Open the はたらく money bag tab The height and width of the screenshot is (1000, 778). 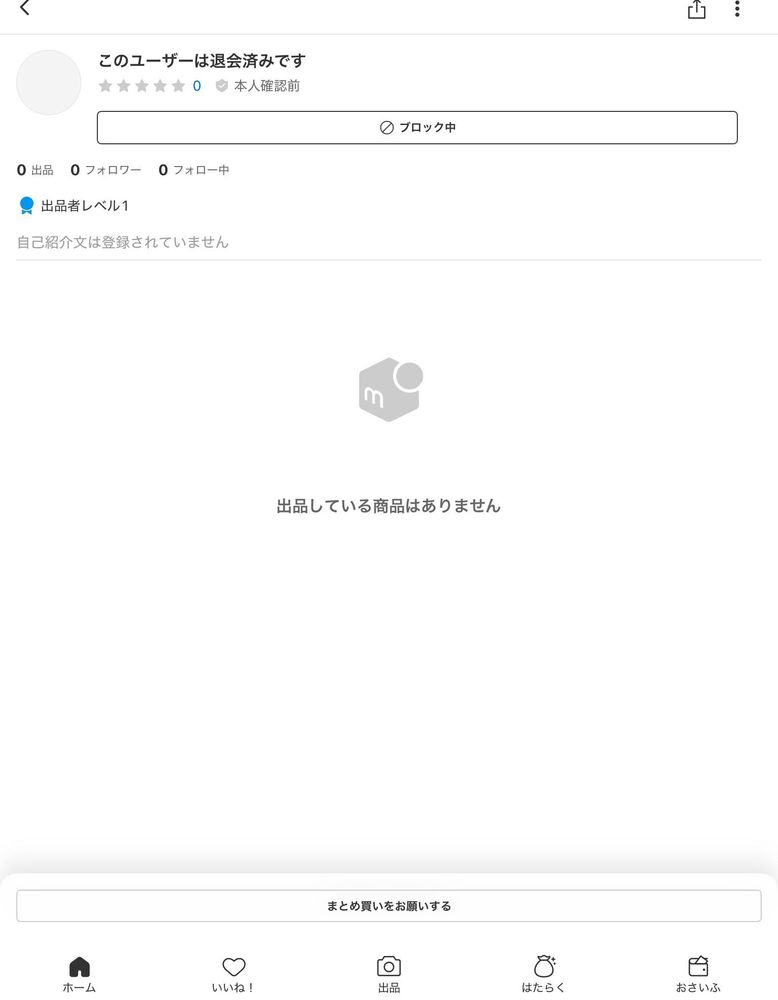[x=543, y=974]
